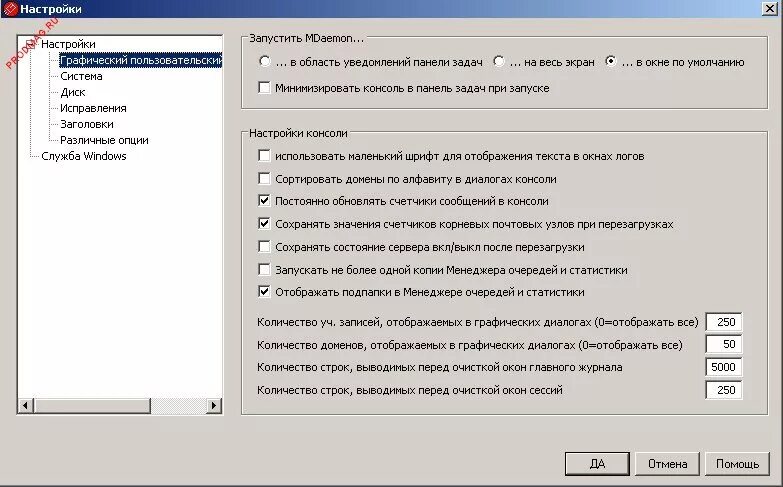Screen dimensions: 783x487
Task: Click the "Отмена" button
Action: click(667, 464)
